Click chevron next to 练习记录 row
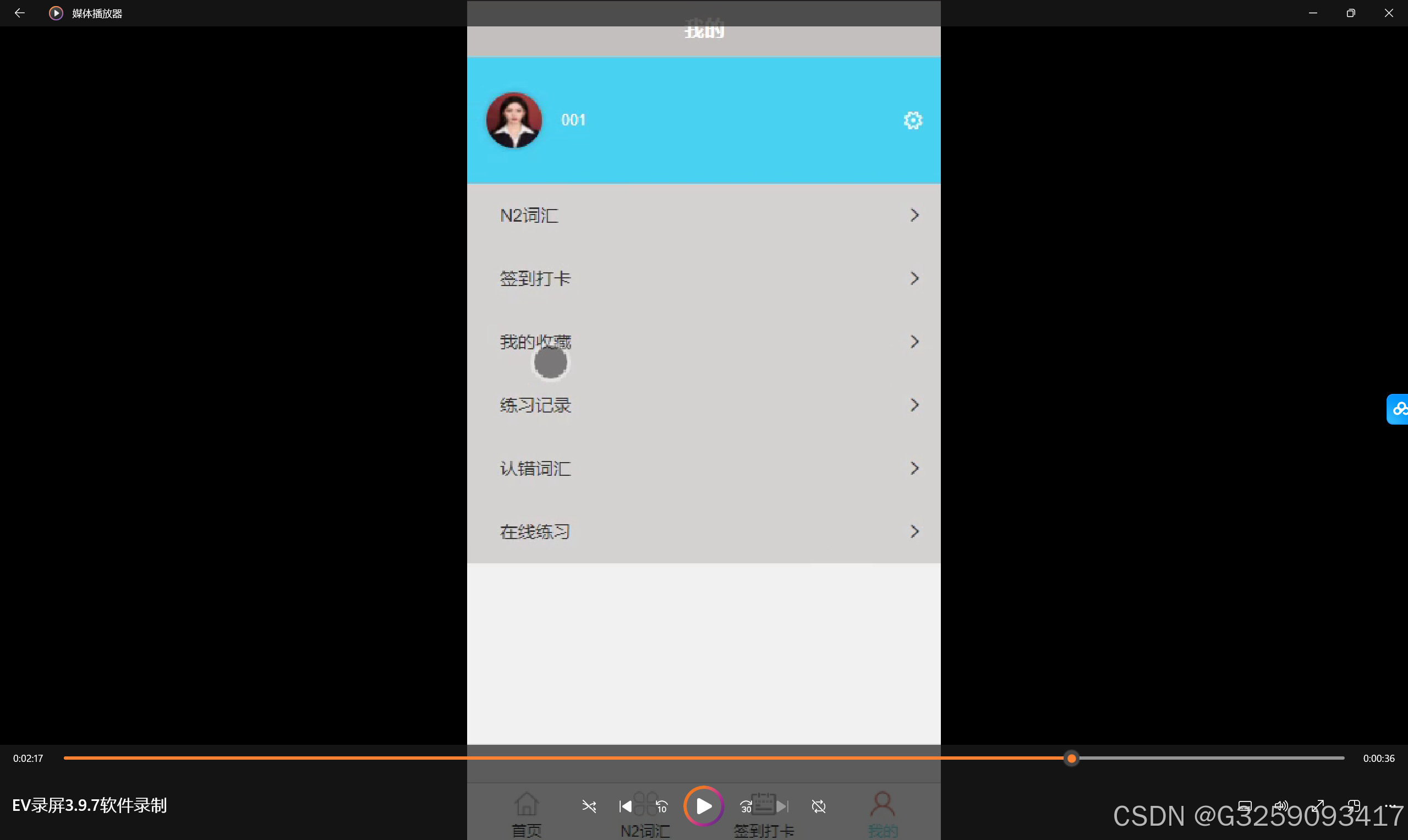This screenshot has height=840, width=1408. (x=914, y=405)
